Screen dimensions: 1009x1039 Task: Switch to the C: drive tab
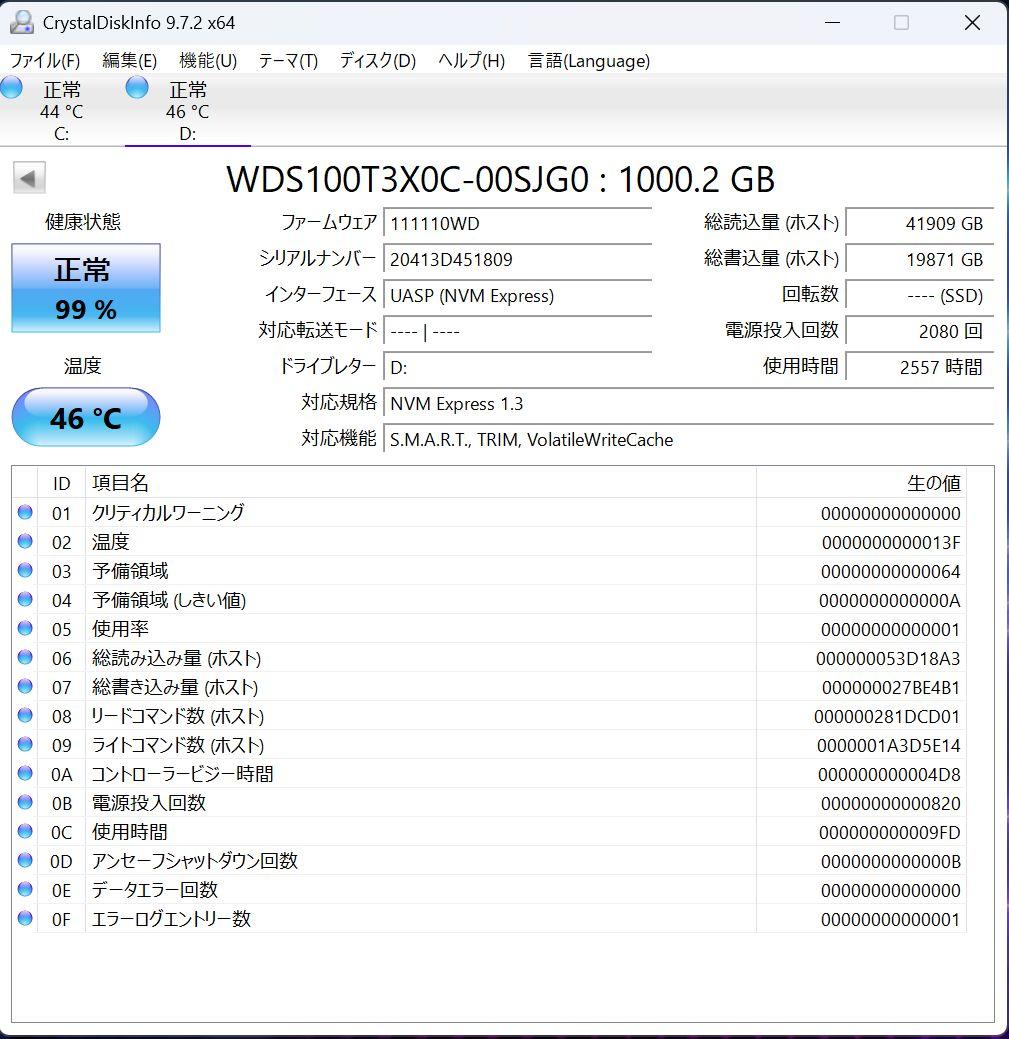coord(62,110)
